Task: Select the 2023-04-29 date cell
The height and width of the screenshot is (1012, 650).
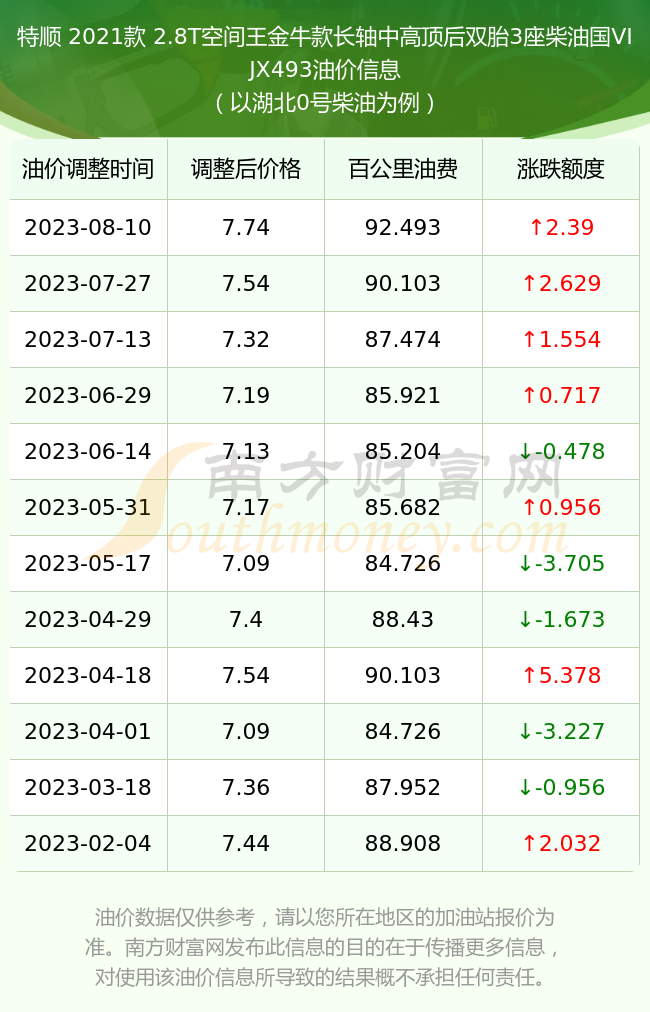Action: (88, 620)
